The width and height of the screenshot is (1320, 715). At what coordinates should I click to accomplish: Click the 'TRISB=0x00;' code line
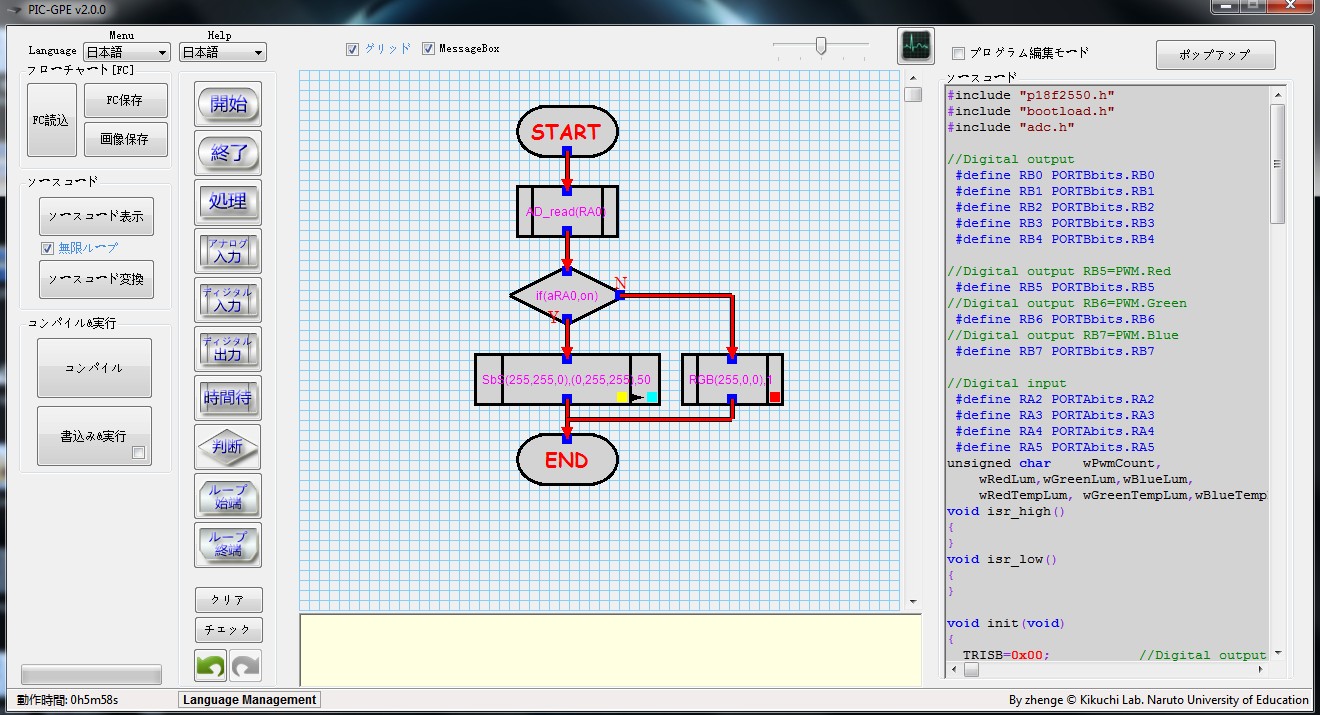(x=1006, y=655)
